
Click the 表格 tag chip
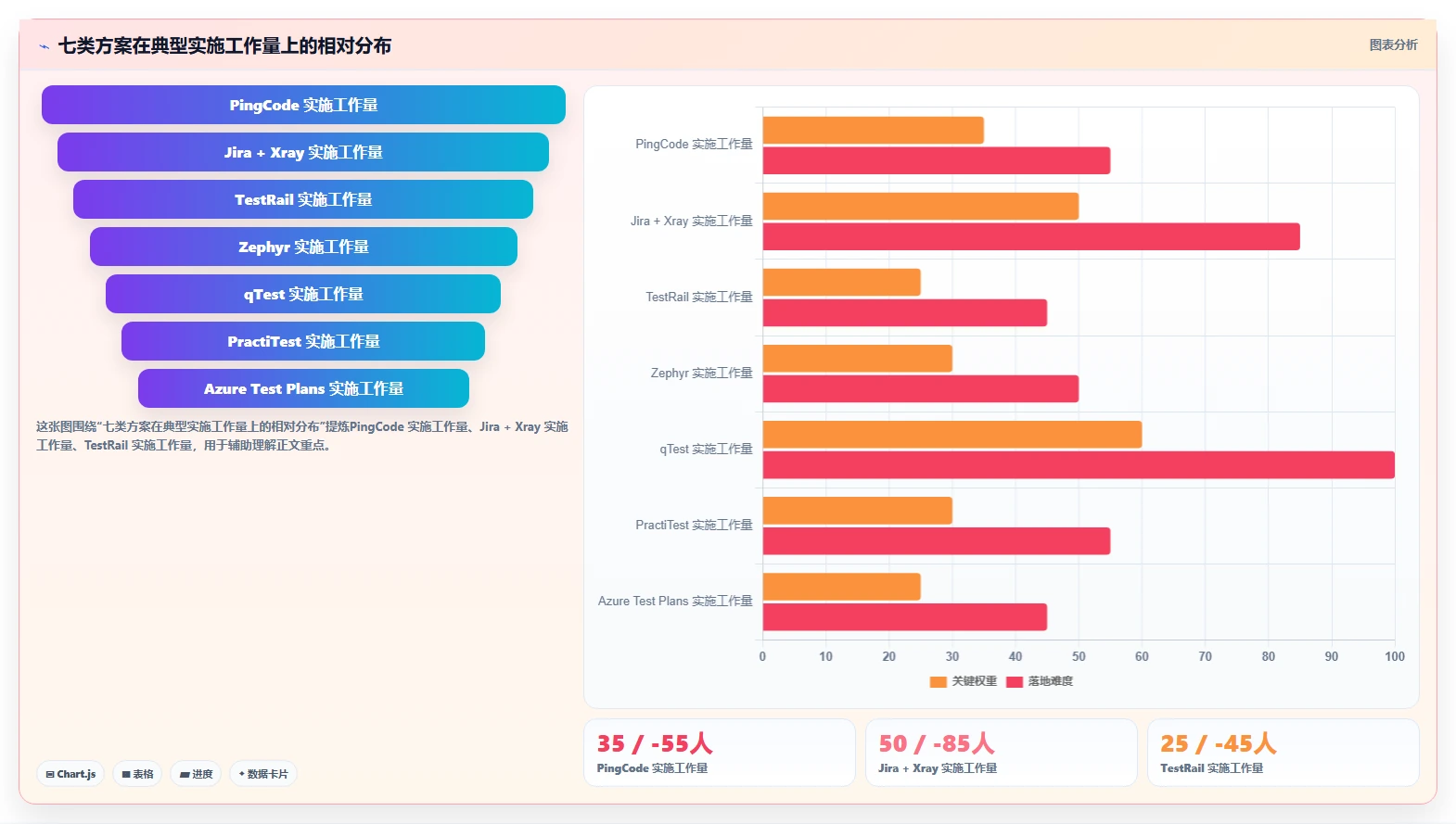pyautogui.click(x=137, y=774)
